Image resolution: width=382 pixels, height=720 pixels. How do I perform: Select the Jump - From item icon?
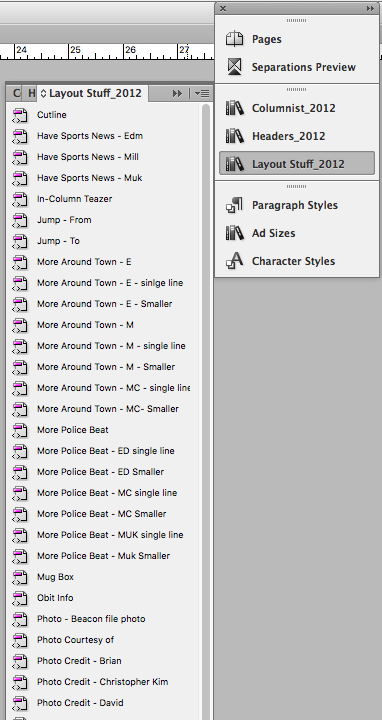coord(20,220)
